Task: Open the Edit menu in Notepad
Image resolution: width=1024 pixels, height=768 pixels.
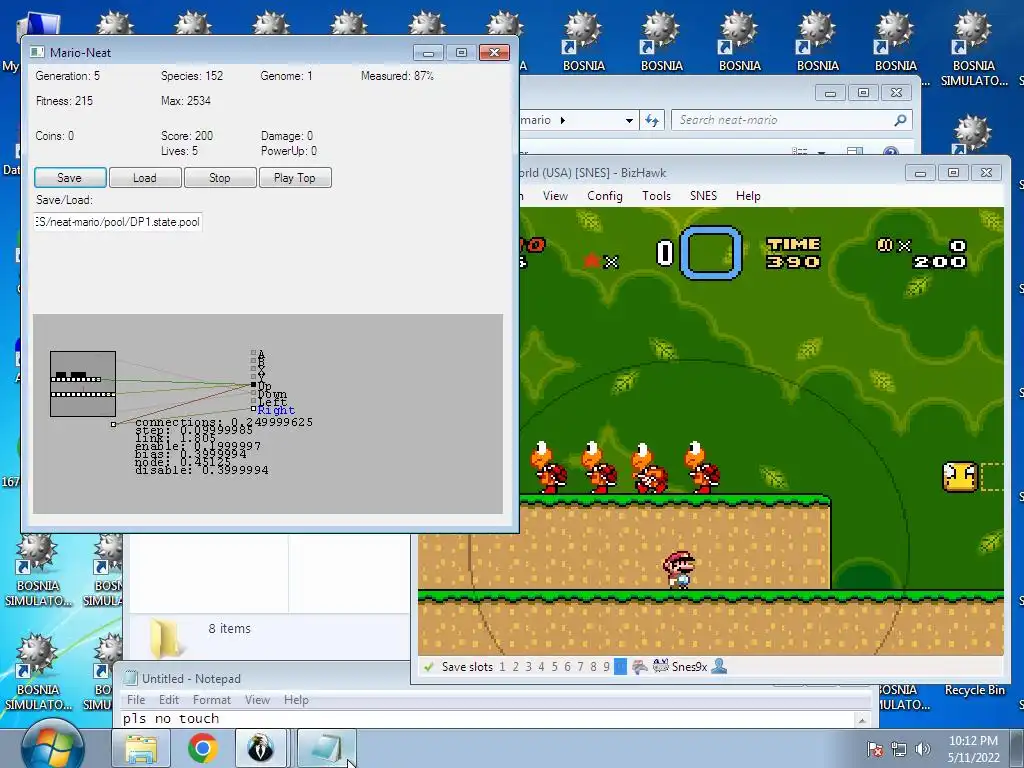Action: (x=168, y=699)
